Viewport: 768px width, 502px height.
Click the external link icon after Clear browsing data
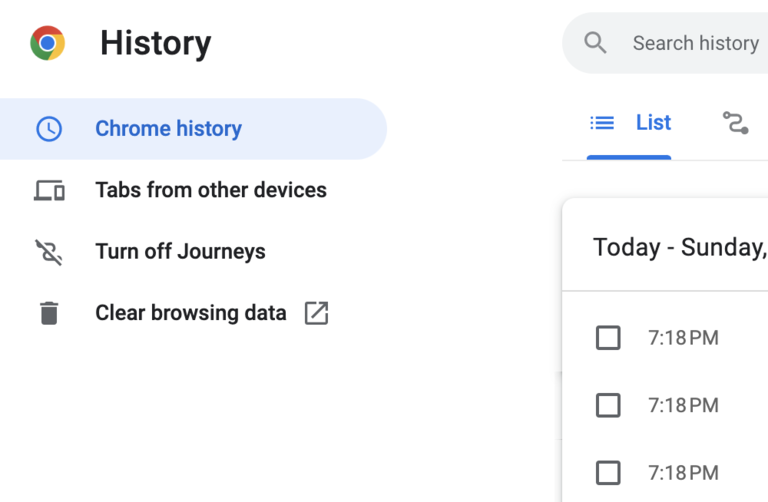pos(316,313)
